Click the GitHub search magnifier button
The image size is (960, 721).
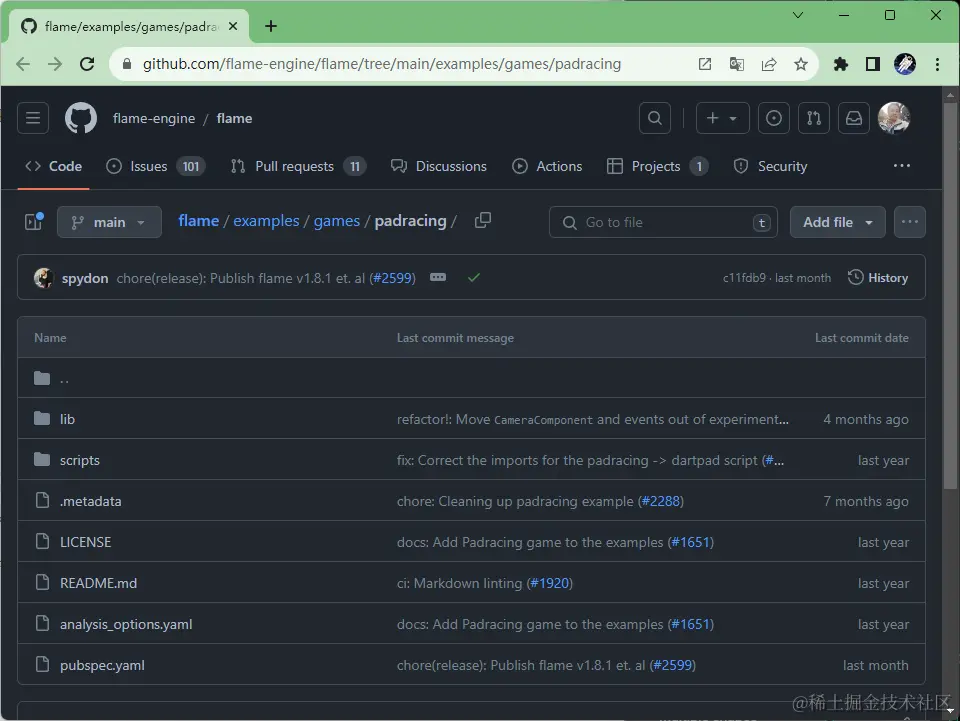click(654, 118)
